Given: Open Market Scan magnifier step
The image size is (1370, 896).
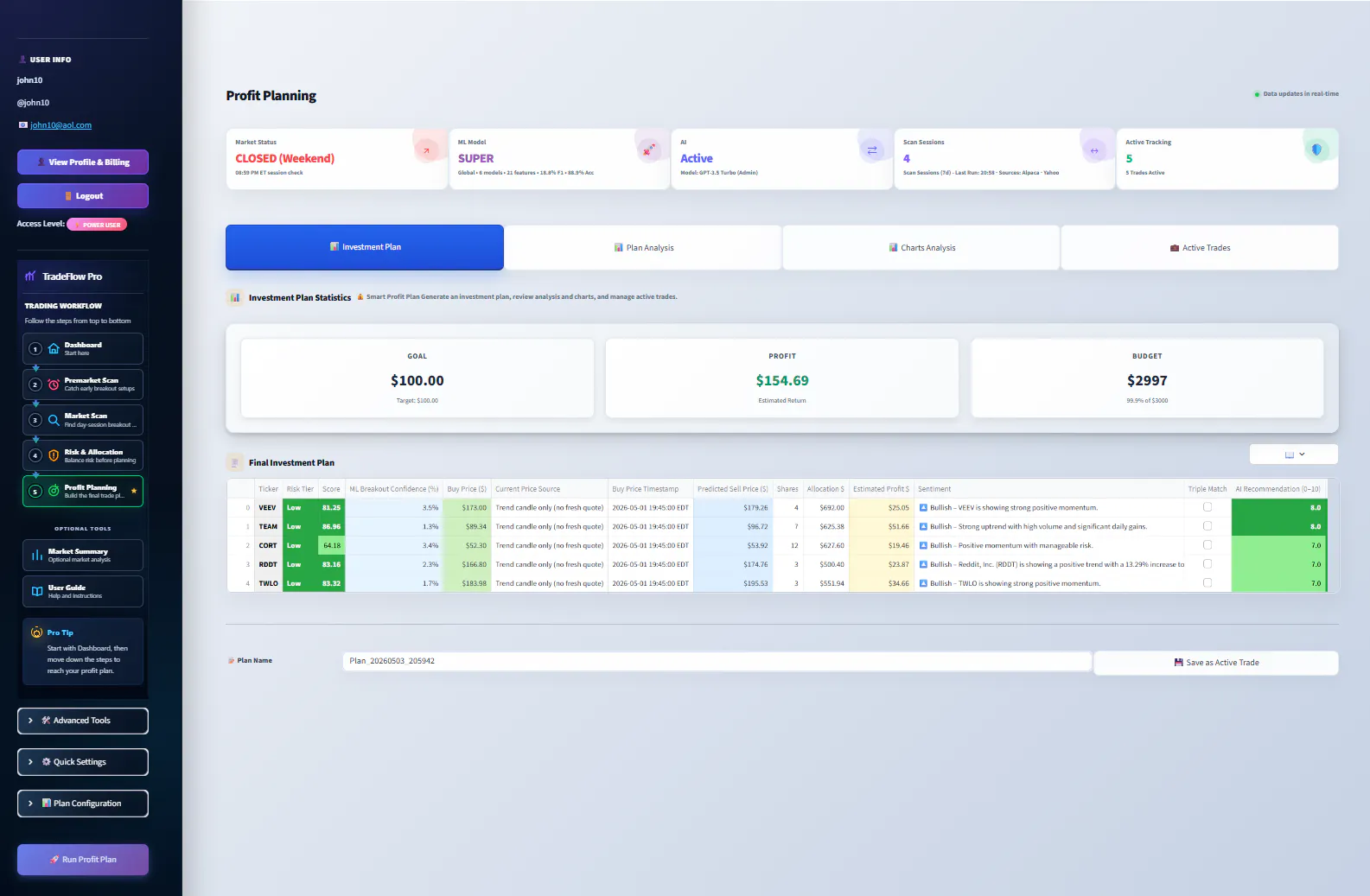Looking at the screenshot, I should point(83,420).
